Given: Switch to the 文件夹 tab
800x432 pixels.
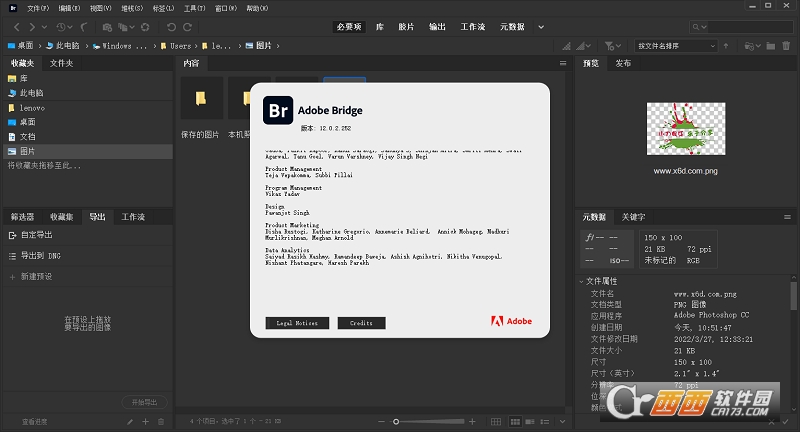Looking at the screenshot, I should [x=62, y=63].
